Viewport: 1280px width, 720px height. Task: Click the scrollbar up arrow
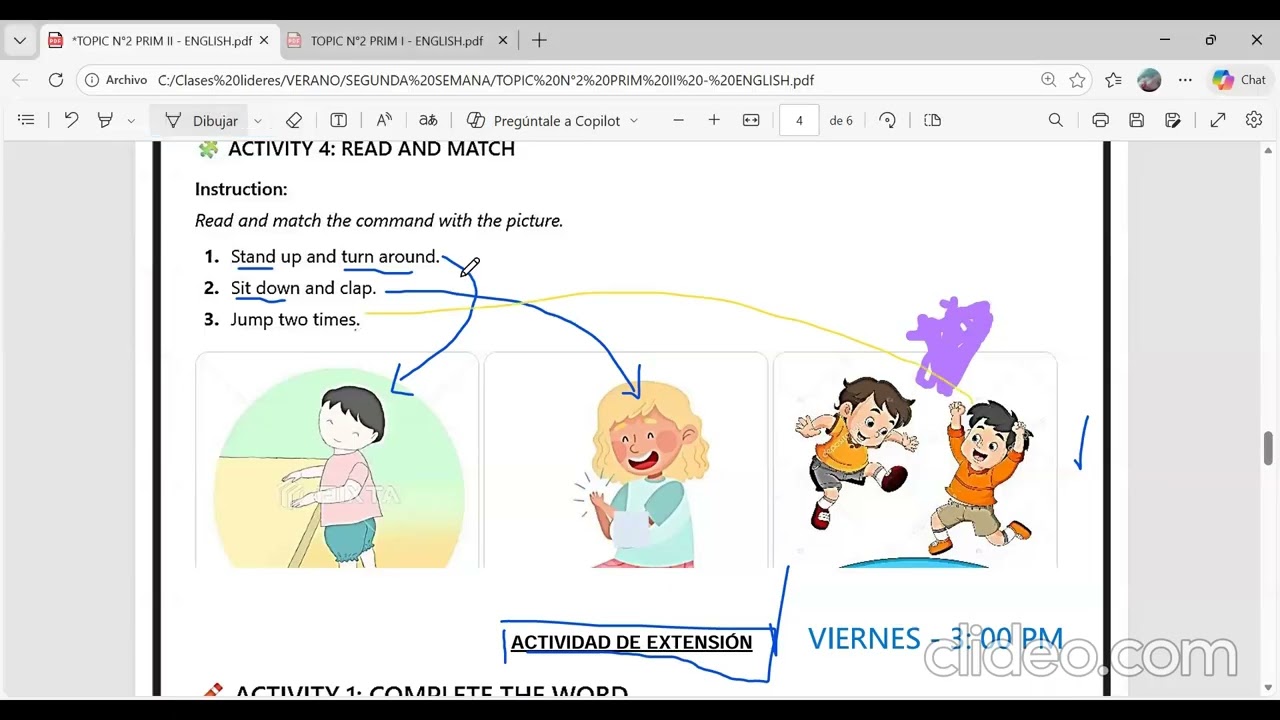(x=1269, y=151)
